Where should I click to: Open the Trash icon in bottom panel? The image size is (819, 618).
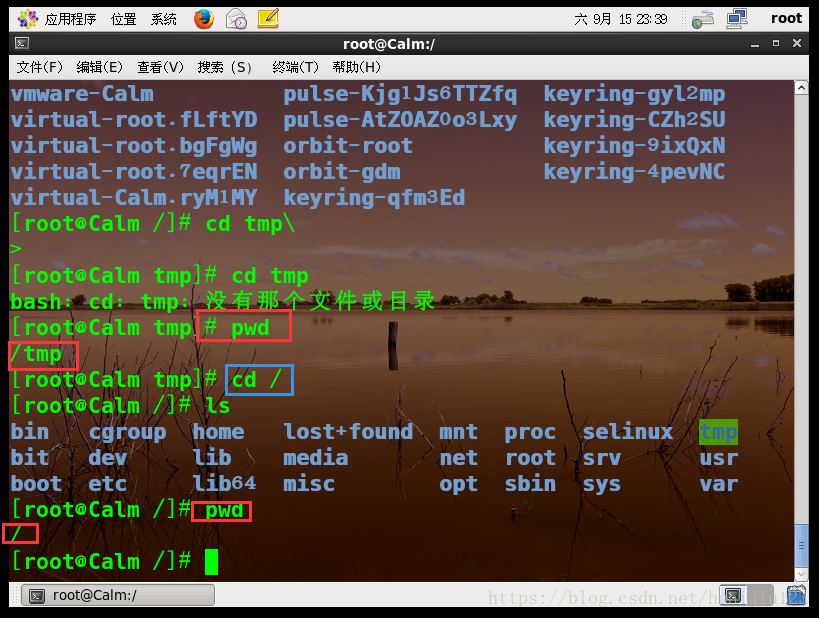click(x=796, y=596)
